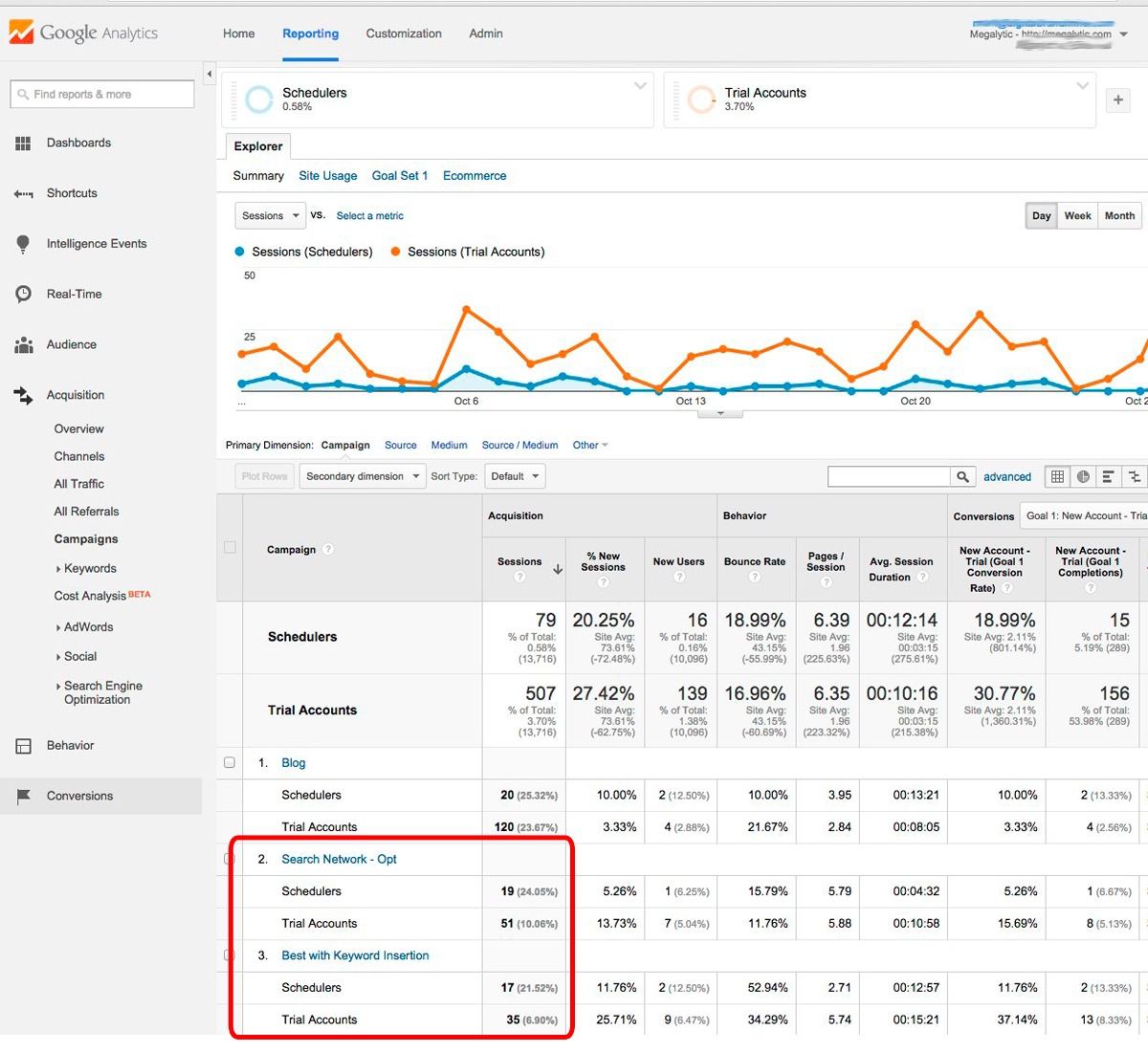The height and width of the screenshot is (1052, 1148).
Task: Click the advanced filter link
Action: pos(1006,476)
